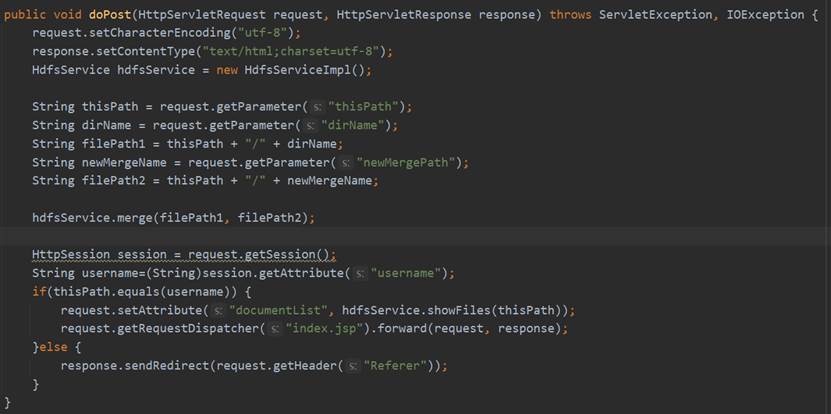Click HttpServletResponse parameter type
The image size is (831, 414).
pos(403,15)
